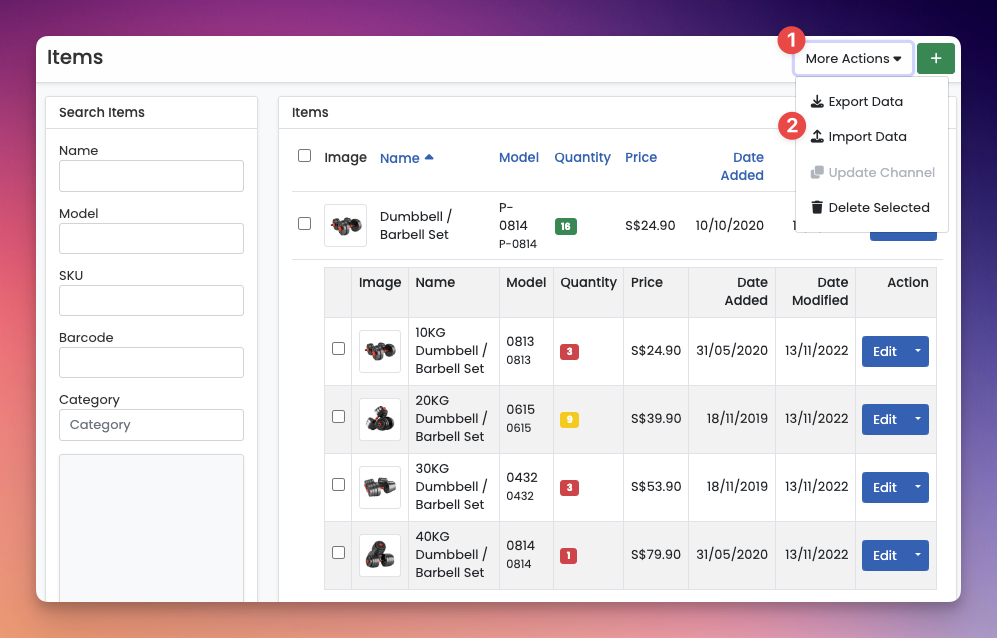
Task: Choose Delete Selected from the menu
Action: coord(878,208)
